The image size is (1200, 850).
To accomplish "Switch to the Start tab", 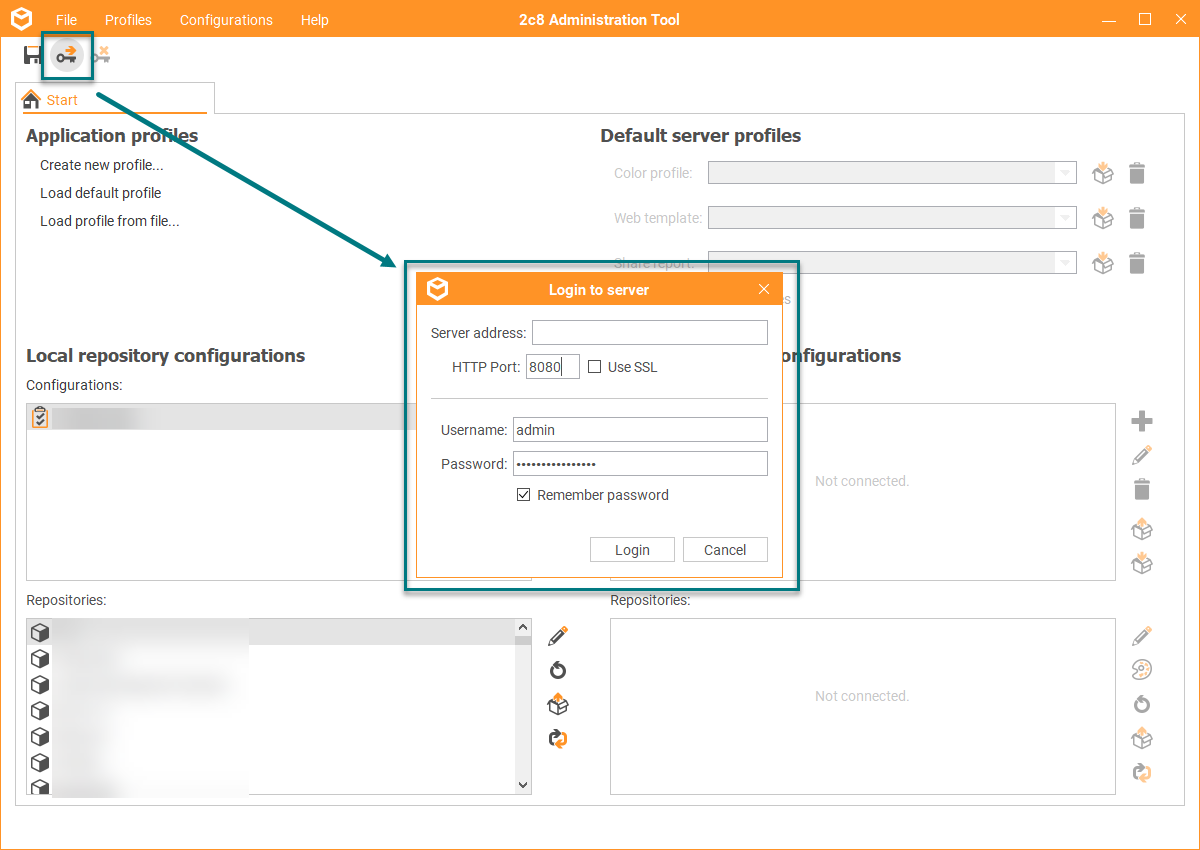I will point(117,99).
